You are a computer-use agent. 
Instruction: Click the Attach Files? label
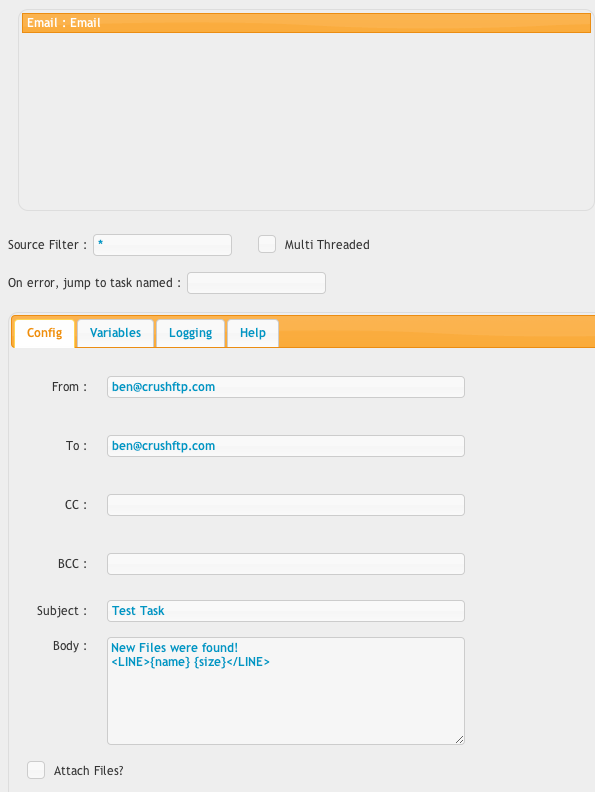[88, 771]
